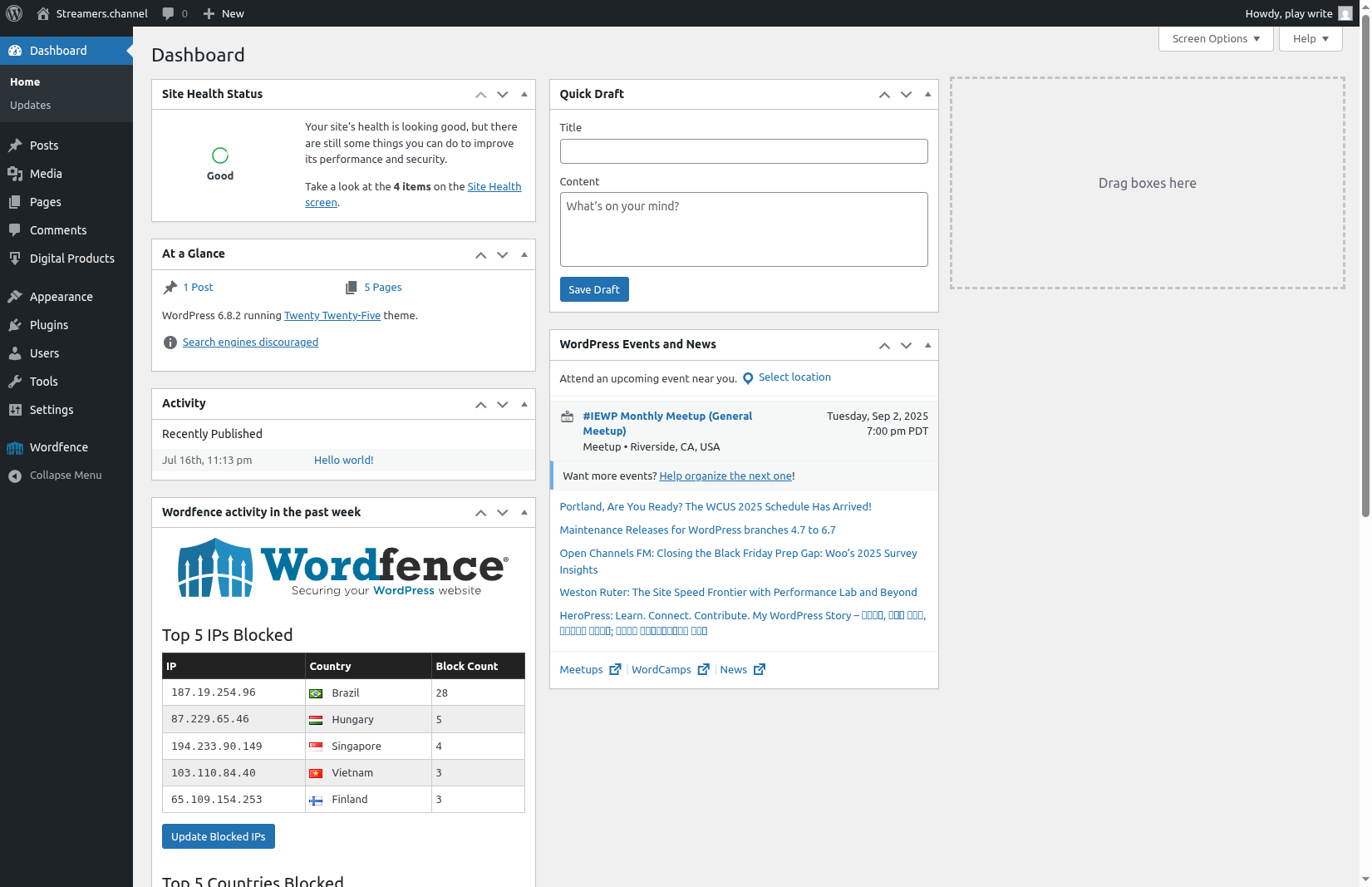Focus the Quick Draft Title field
Image resolution: width=1372 pixels, height=887 pixels.
[x=744, y=151]
